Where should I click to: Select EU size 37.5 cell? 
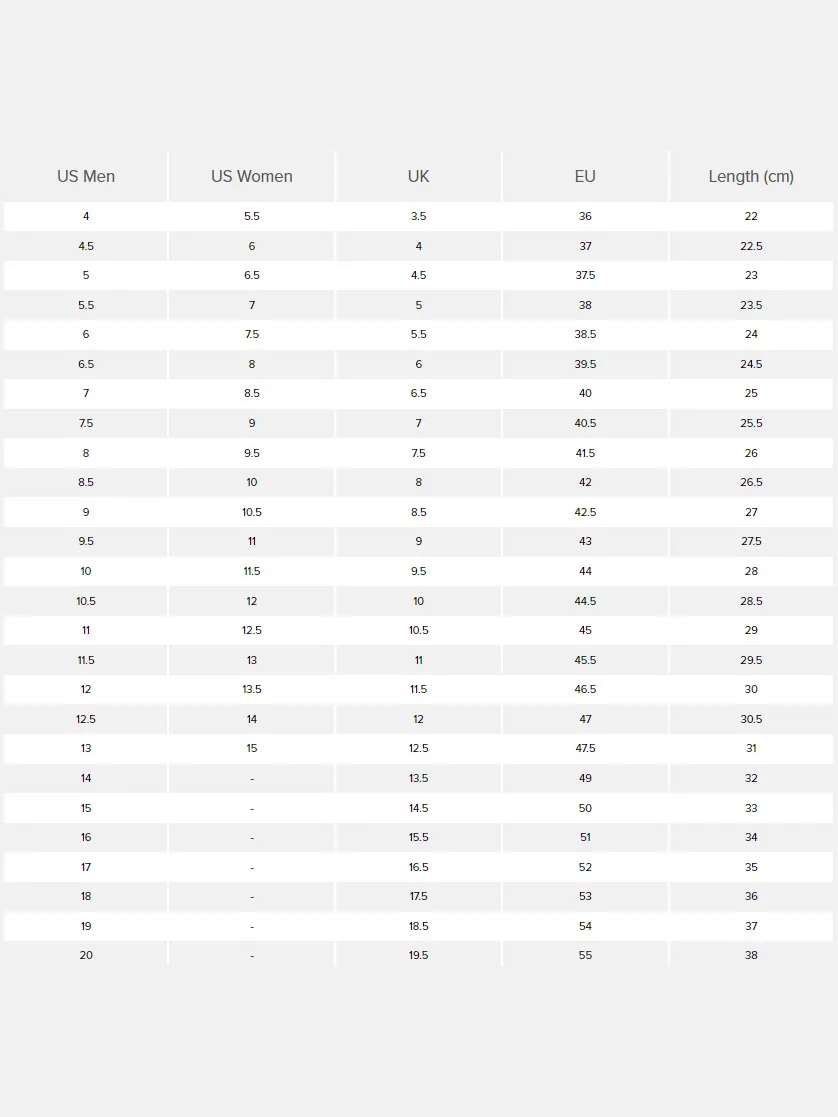click(585, 276)
